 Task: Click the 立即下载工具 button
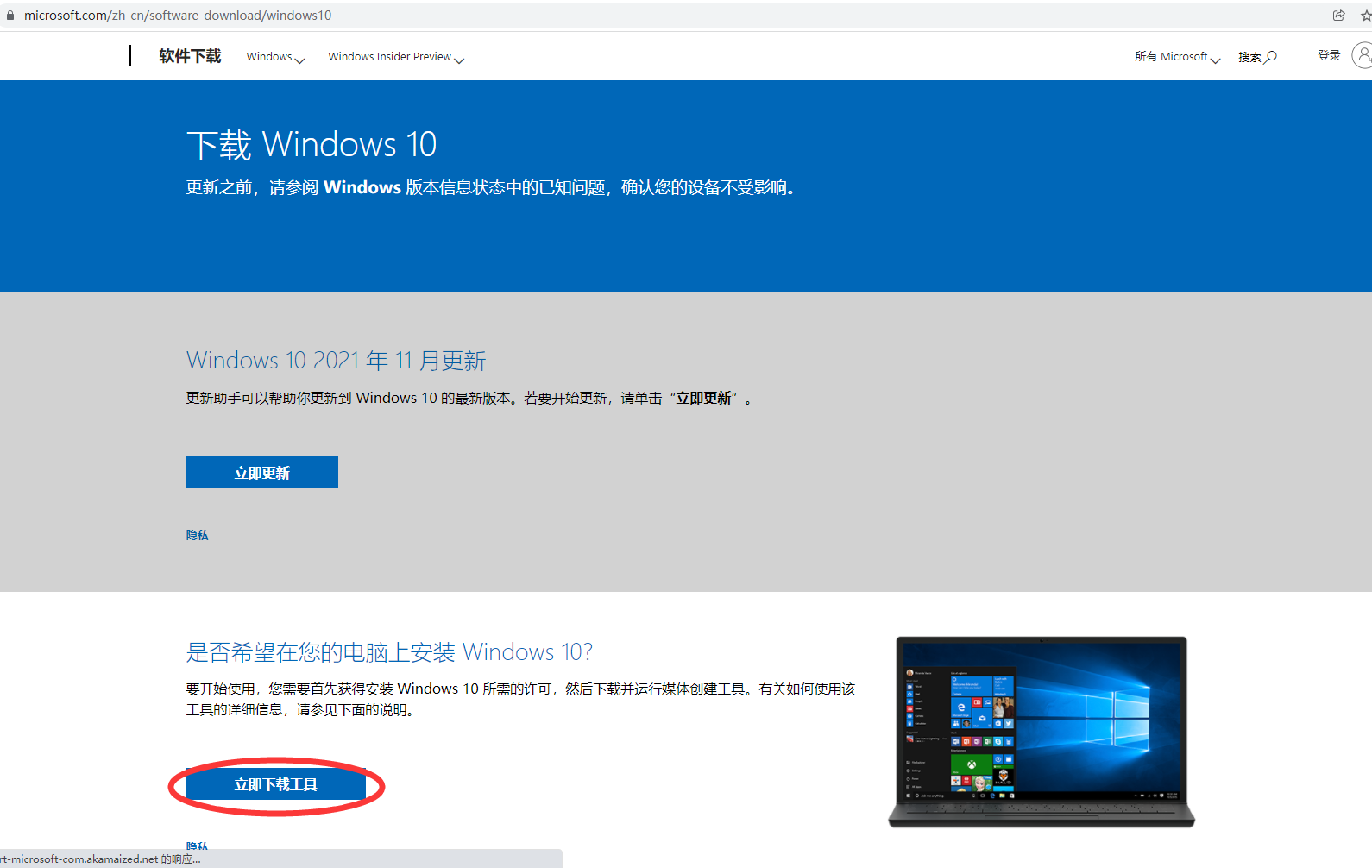coord(276,784)
